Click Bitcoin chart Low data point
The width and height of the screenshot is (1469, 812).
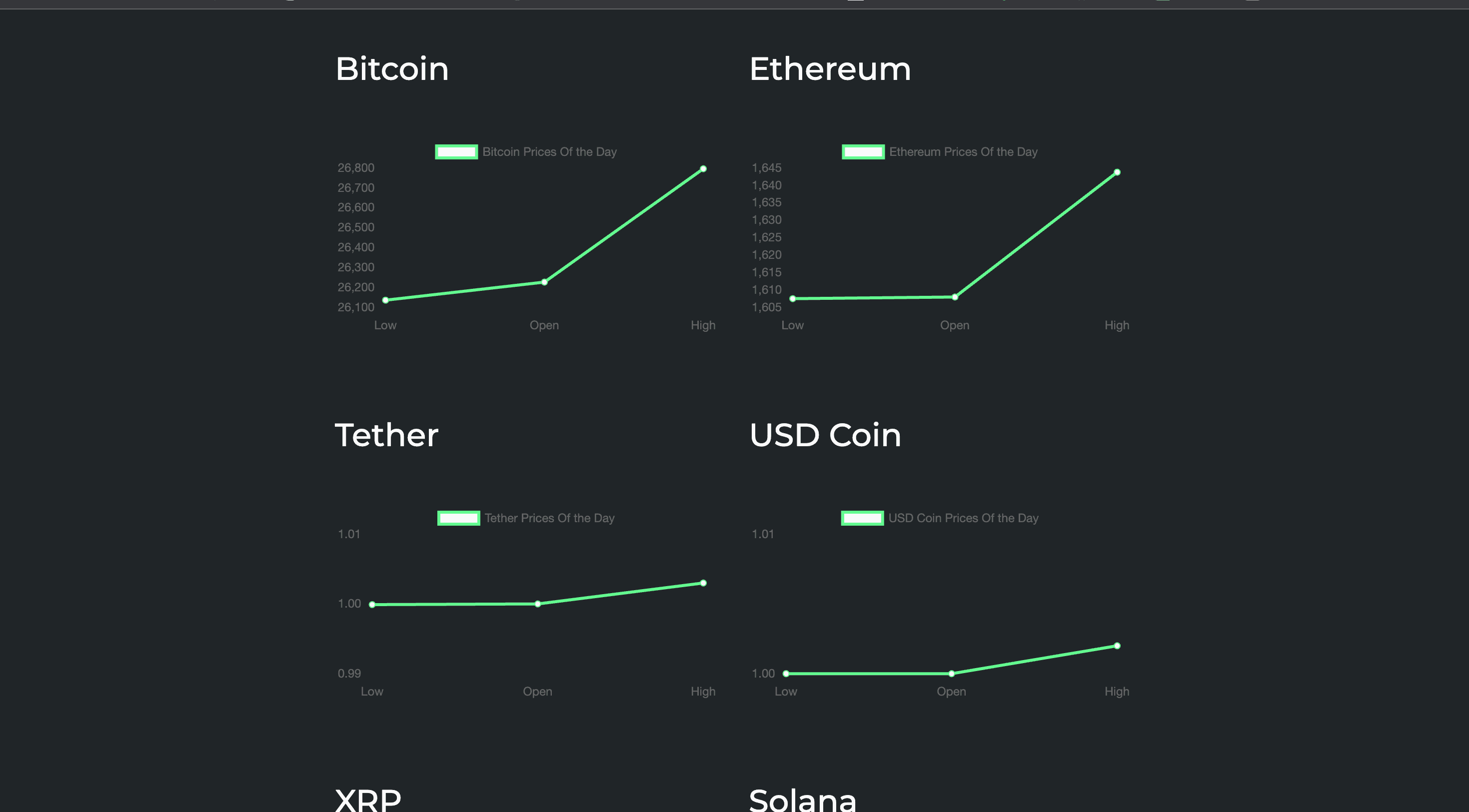(385, 300)
